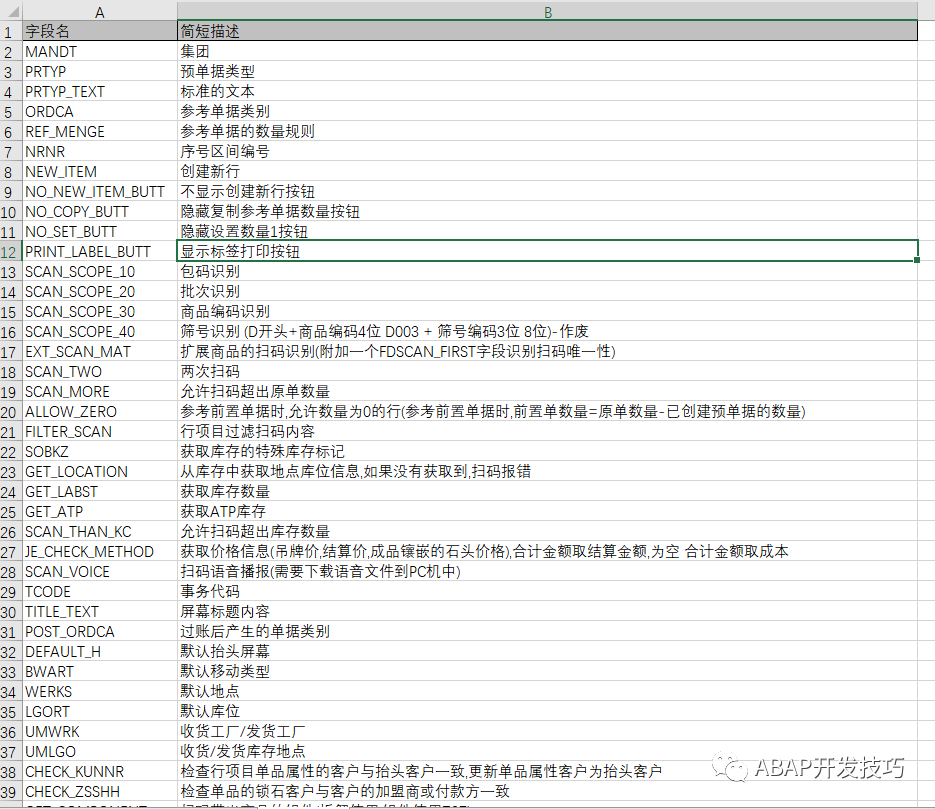The height and width of the screenshot is (809, 935).
Task: Click the cell containing 字段名
Action: [100, 32]
